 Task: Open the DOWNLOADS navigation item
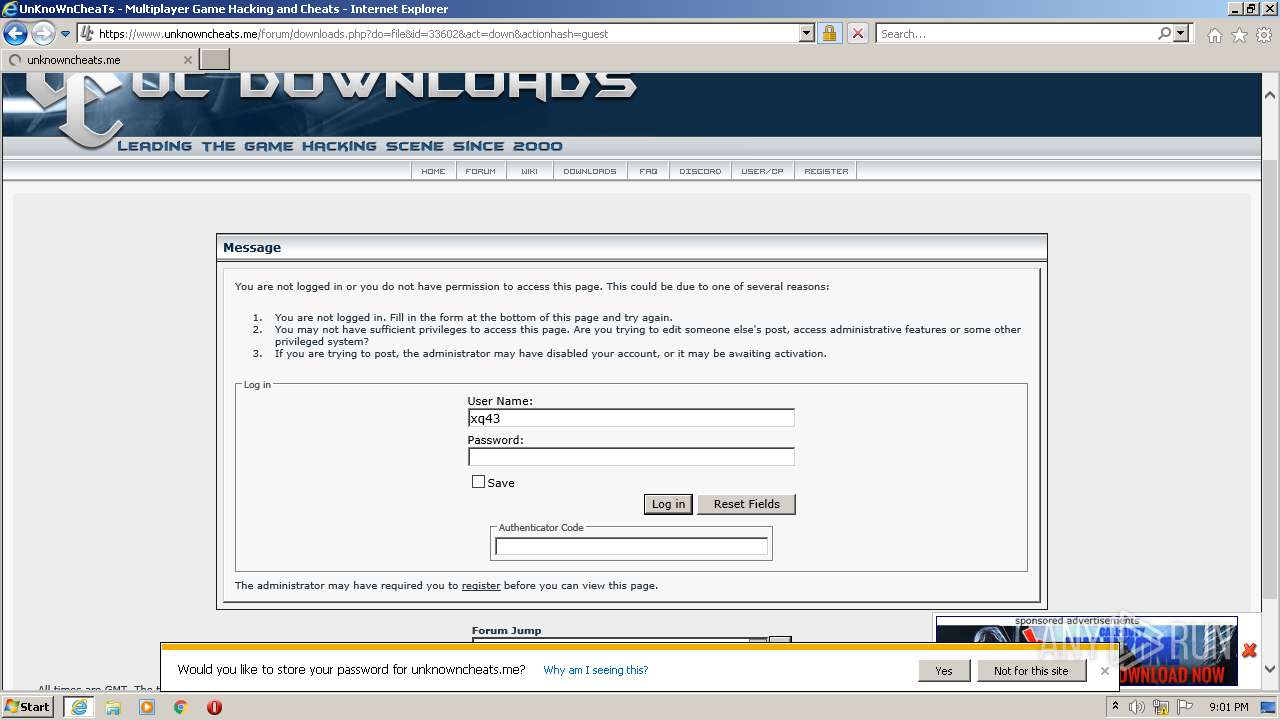pyautogui.click(x=590, y=171)
